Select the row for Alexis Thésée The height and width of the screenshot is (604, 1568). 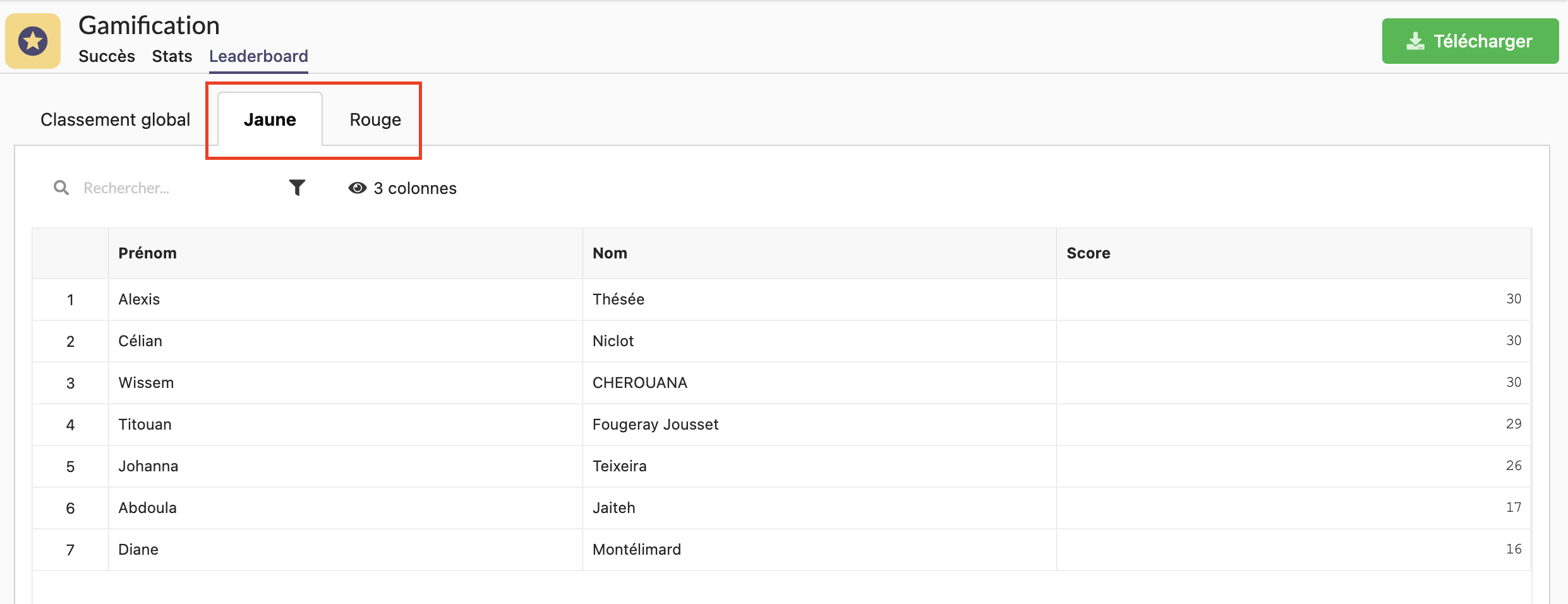(x=781, y=299)
